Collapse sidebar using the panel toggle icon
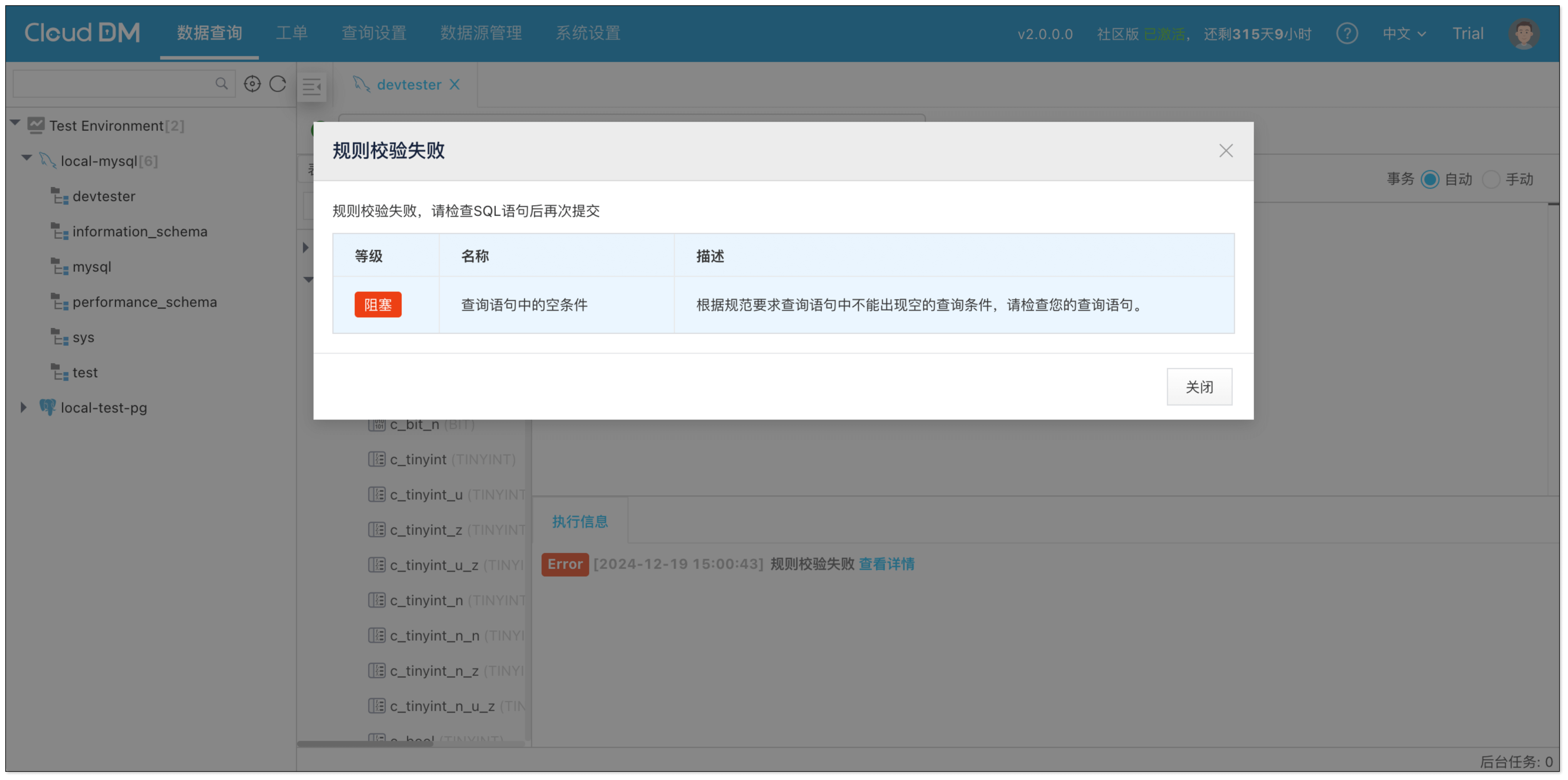1568x780 pixels. [312, 87]
